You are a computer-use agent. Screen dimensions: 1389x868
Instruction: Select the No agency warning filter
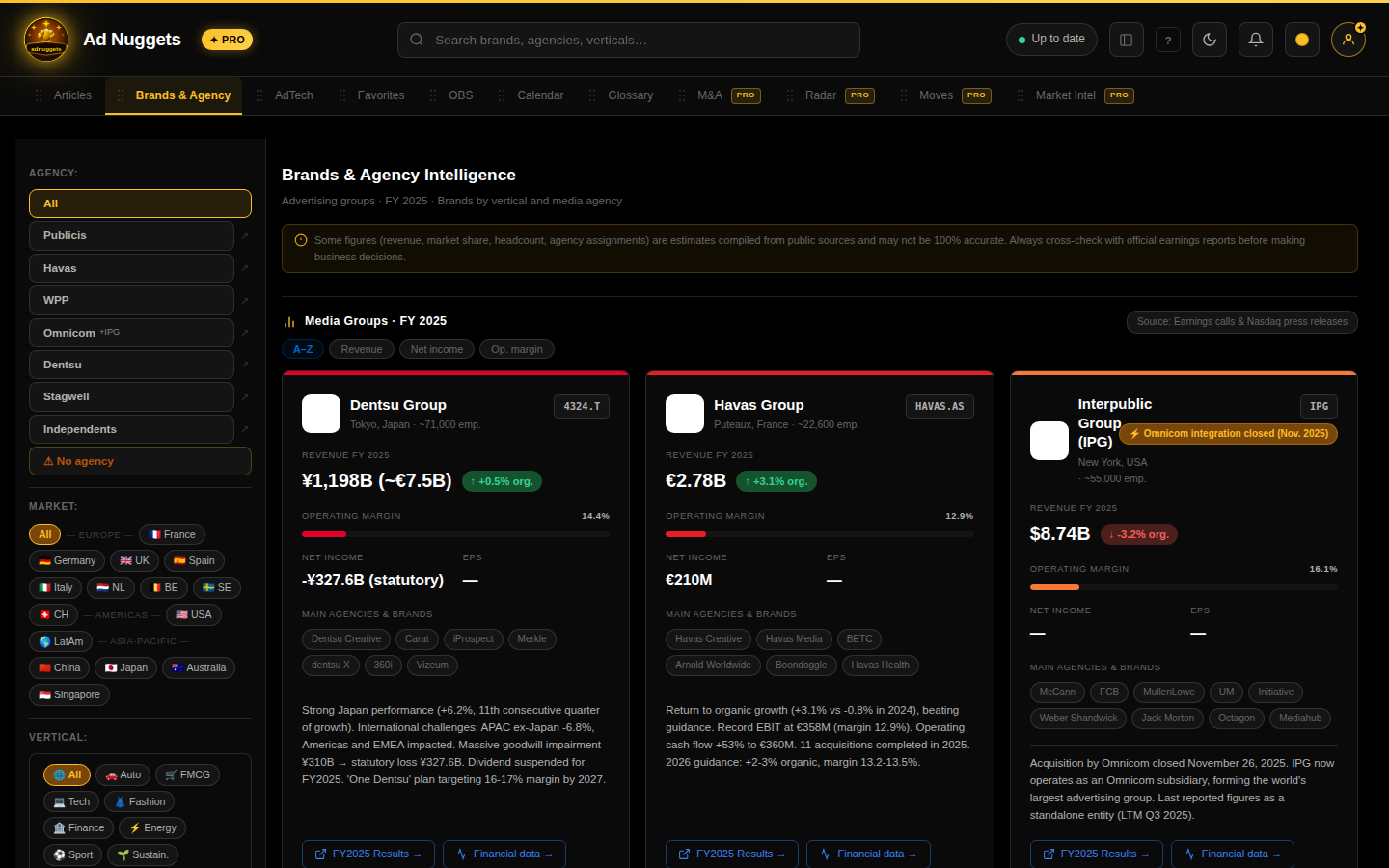[x=140, y=461]
